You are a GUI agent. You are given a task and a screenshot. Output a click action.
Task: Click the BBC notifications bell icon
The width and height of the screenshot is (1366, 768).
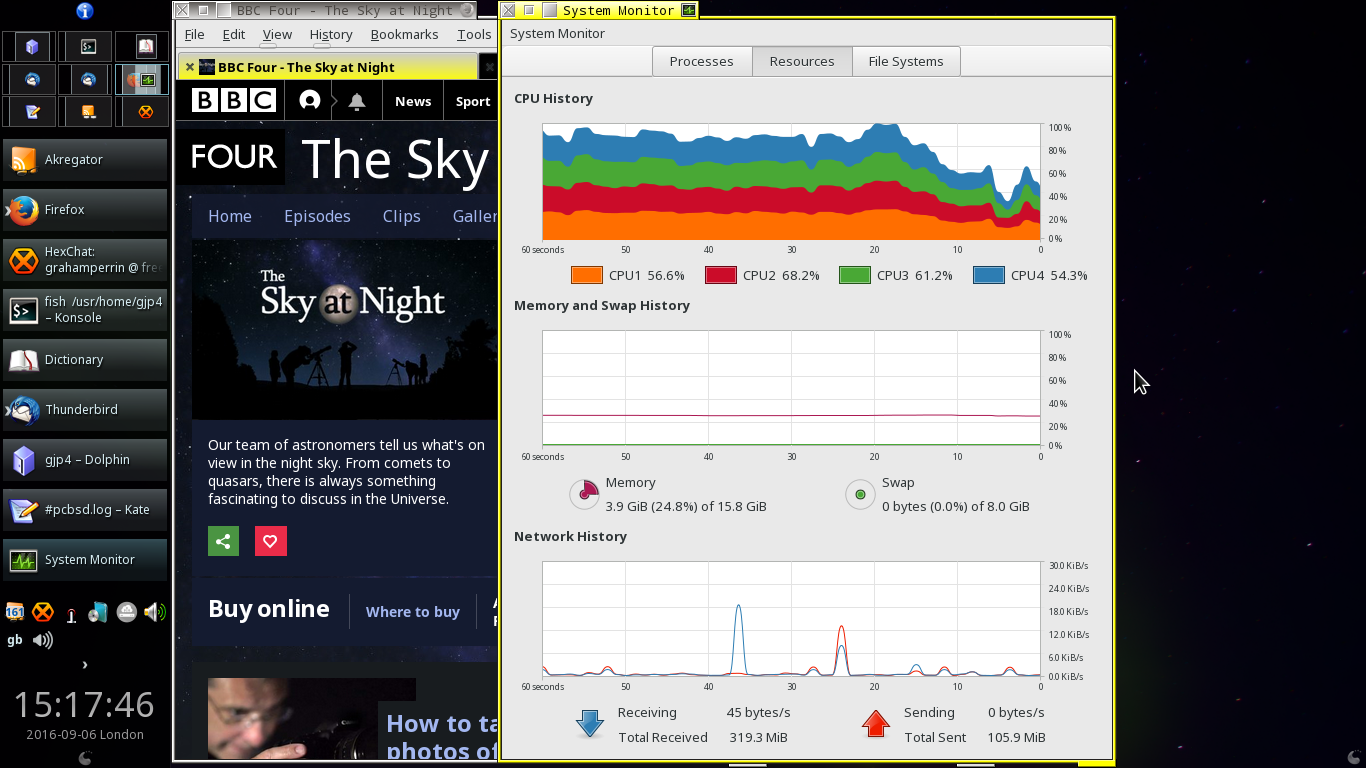[357, 101]
